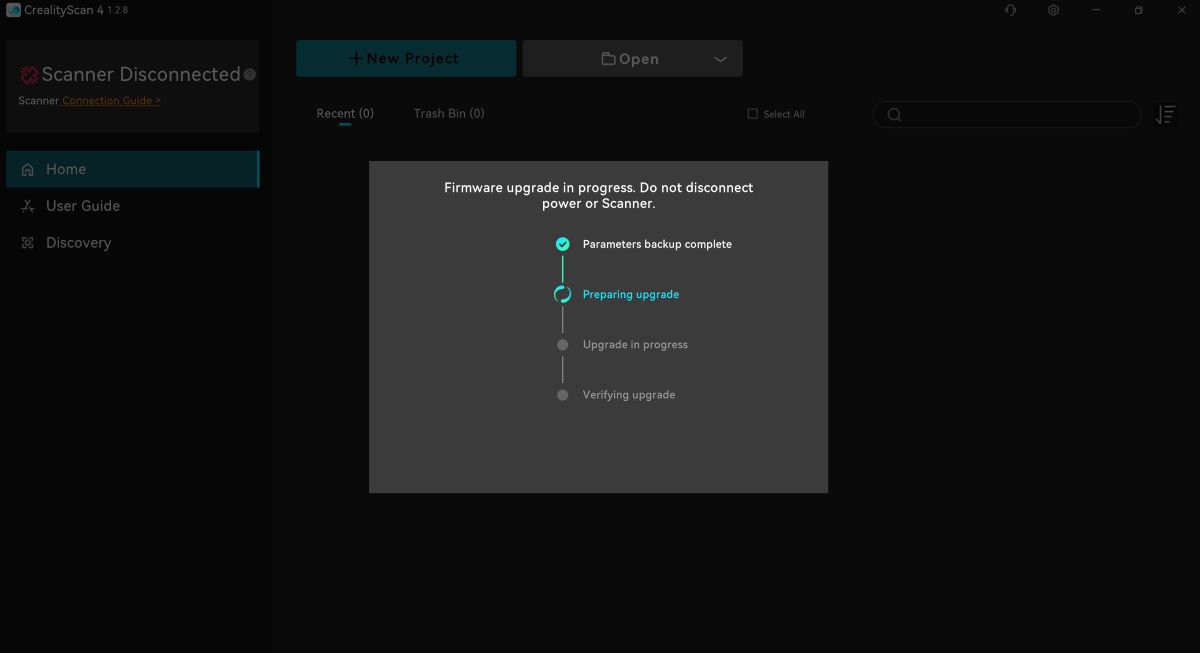Click the search magnifier icon

point(894,115)
